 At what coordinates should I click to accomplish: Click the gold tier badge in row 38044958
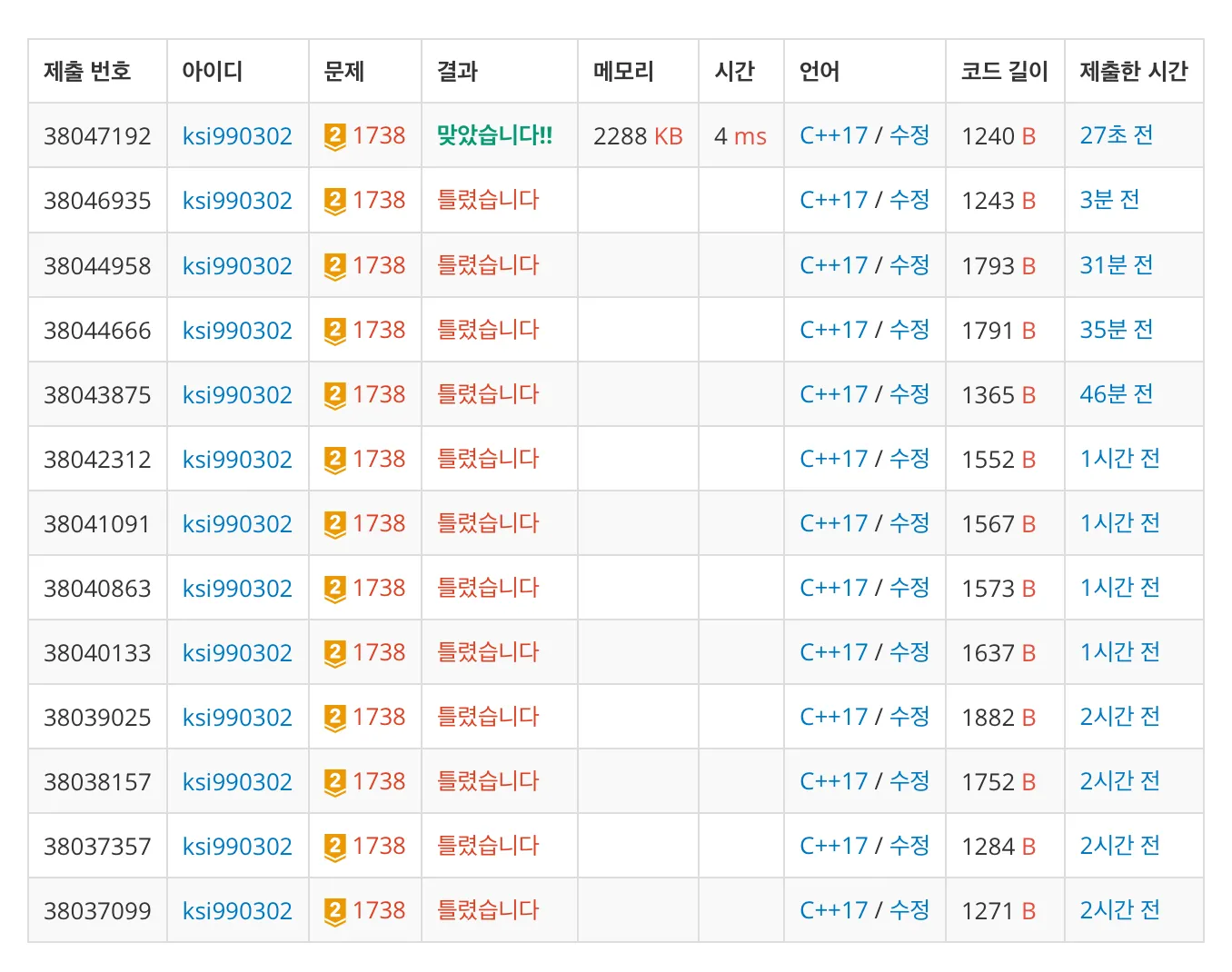pos(335,266)
